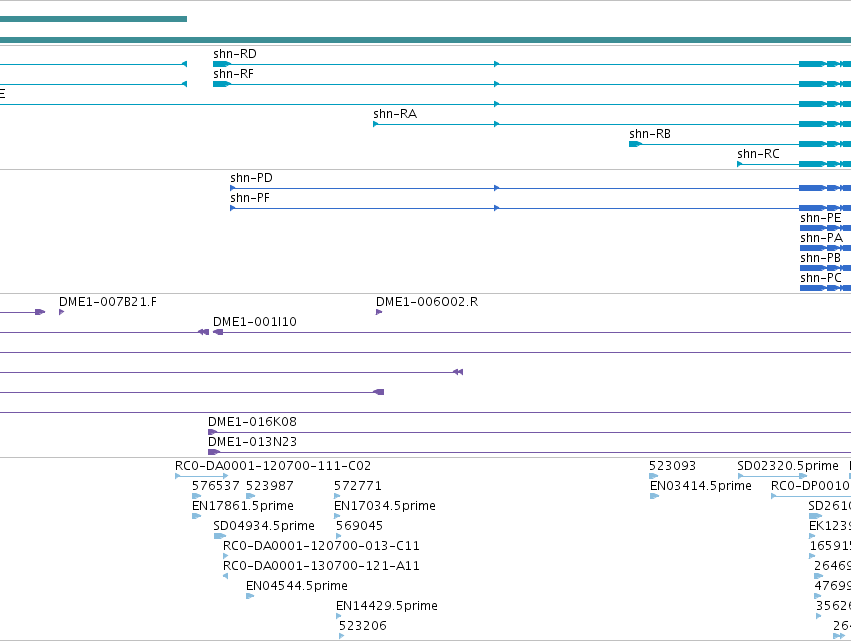Screen dimensions: 851x641
Task: Click the short teal gene bar at top
Action: point(93,19)
